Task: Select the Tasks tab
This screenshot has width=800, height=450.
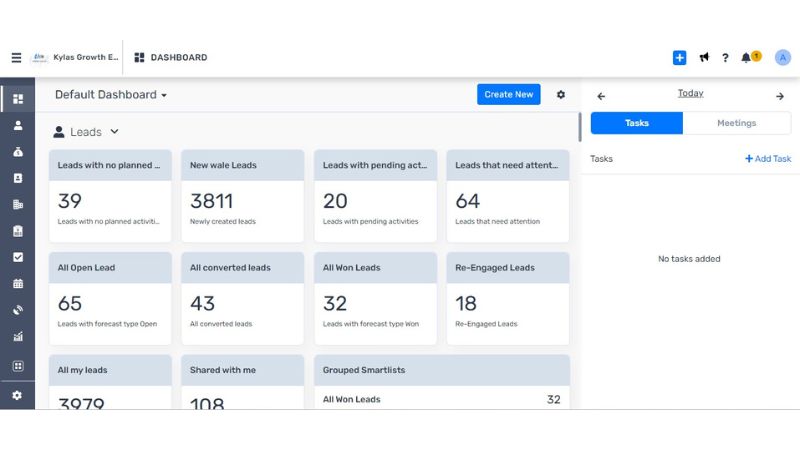Action: click(637, 123)
